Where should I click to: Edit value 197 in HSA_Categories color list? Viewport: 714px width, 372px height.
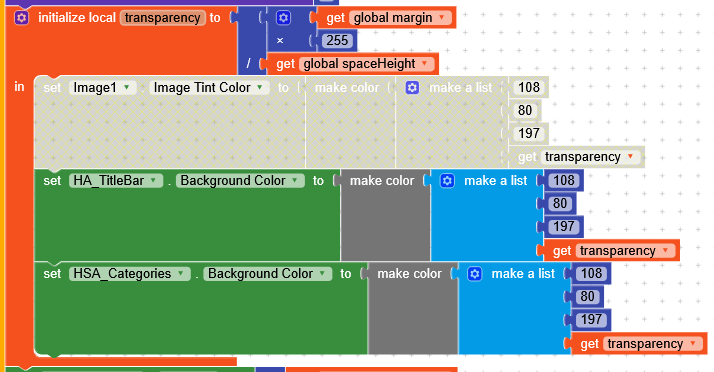pyautogui.click(x=591, y=320)
